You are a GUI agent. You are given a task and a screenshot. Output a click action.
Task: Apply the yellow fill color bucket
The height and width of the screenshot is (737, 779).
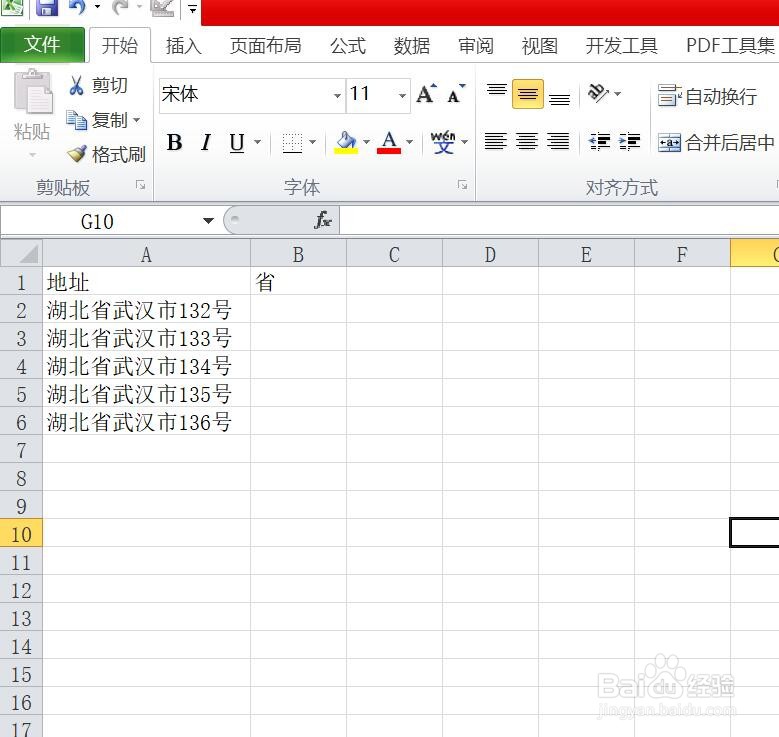346,143
